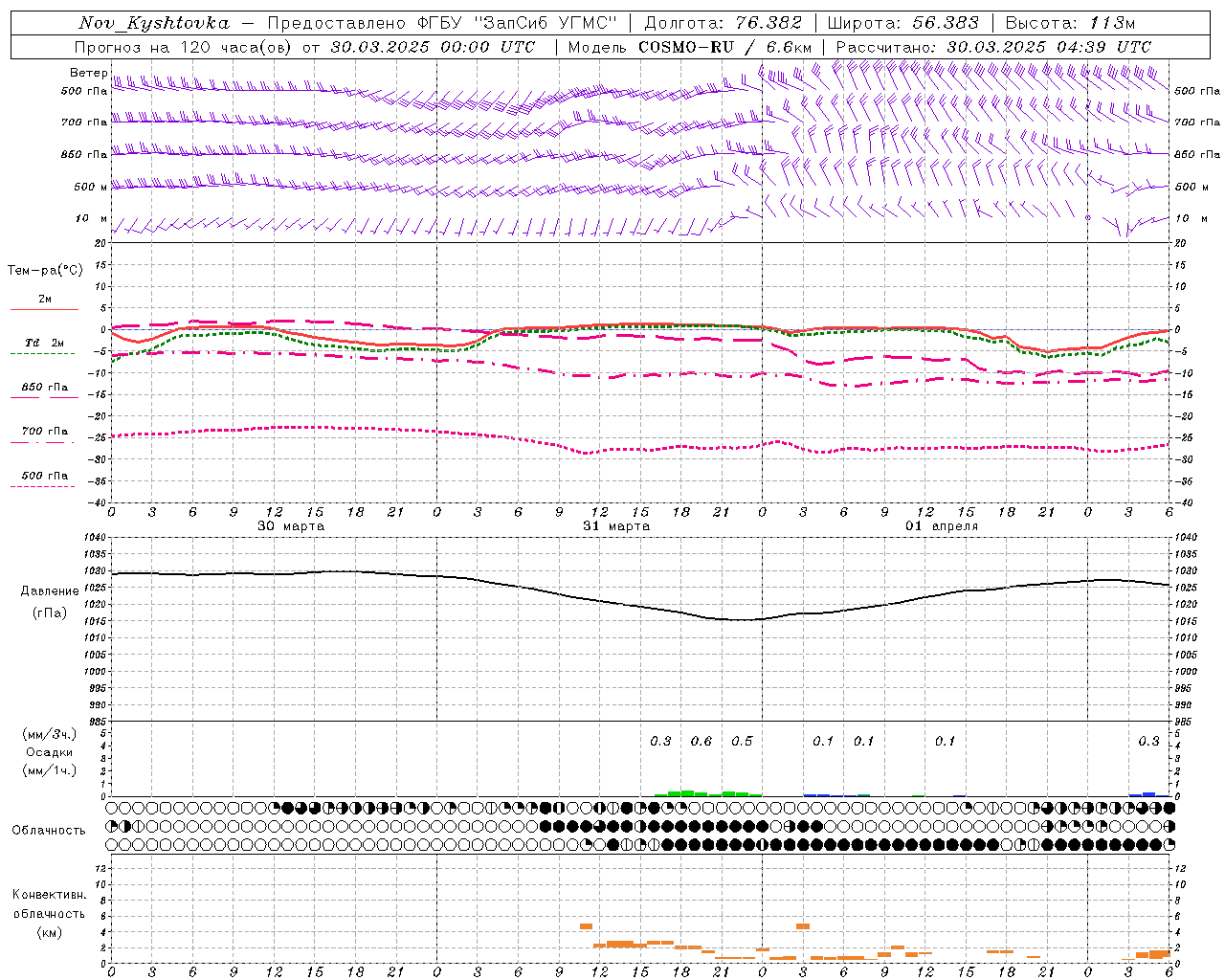The image size is (1225, 980).
Task: Click the date label 01 апреля
Action: (942, 525)
